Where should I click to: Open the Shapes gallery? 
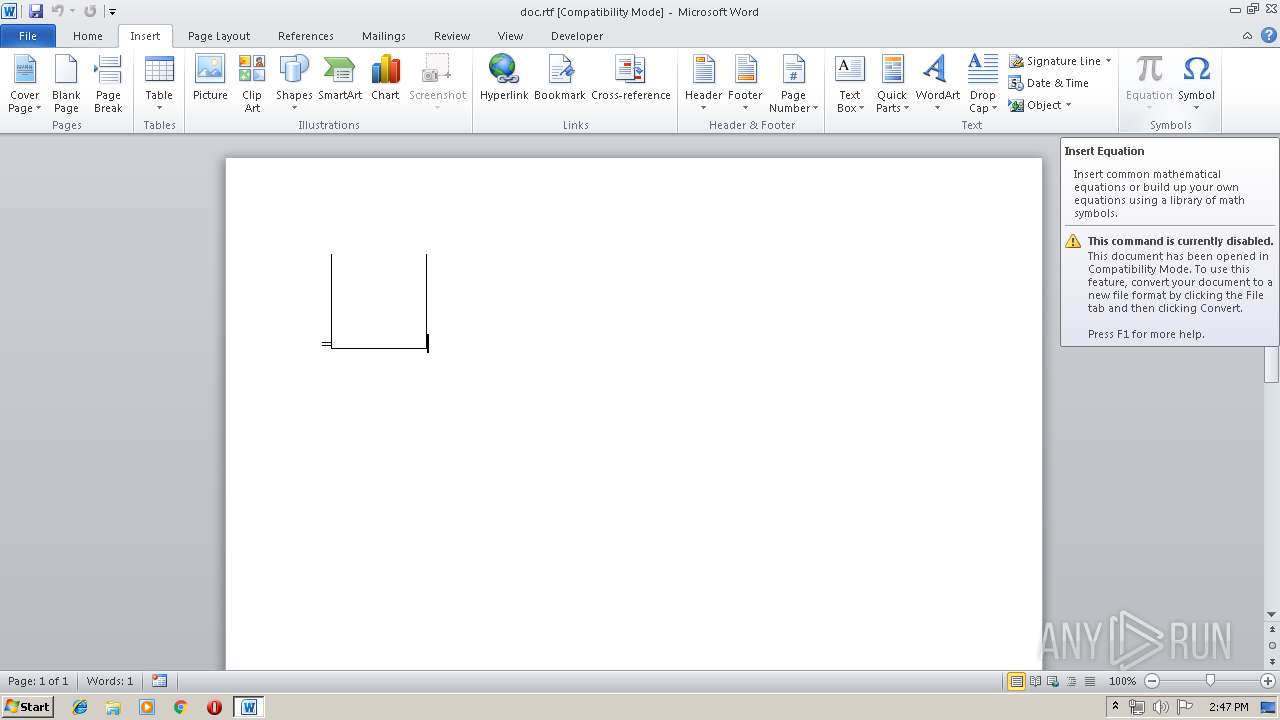294,84
